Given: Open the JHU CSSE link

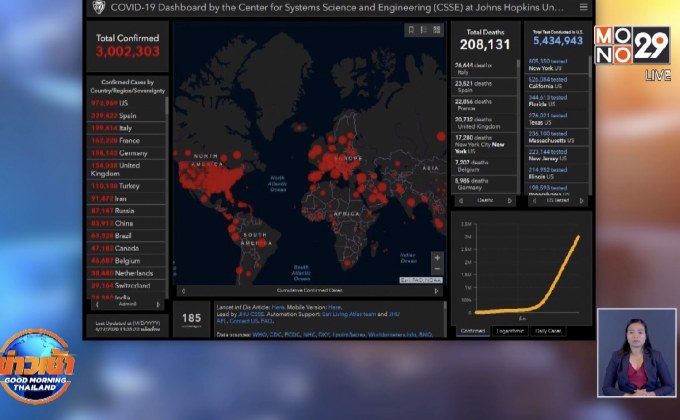Looking at the screenshot, I should [251, 314].
